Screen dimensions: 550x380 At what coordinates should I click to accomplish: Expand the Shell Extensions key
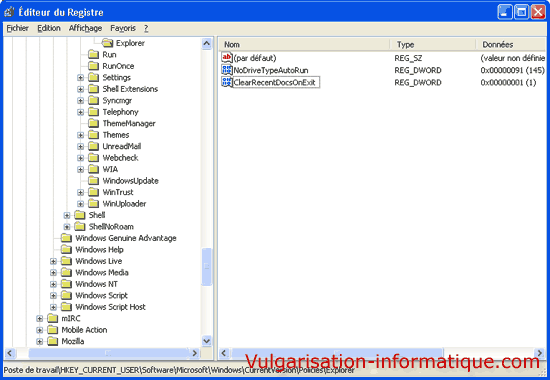80,89
